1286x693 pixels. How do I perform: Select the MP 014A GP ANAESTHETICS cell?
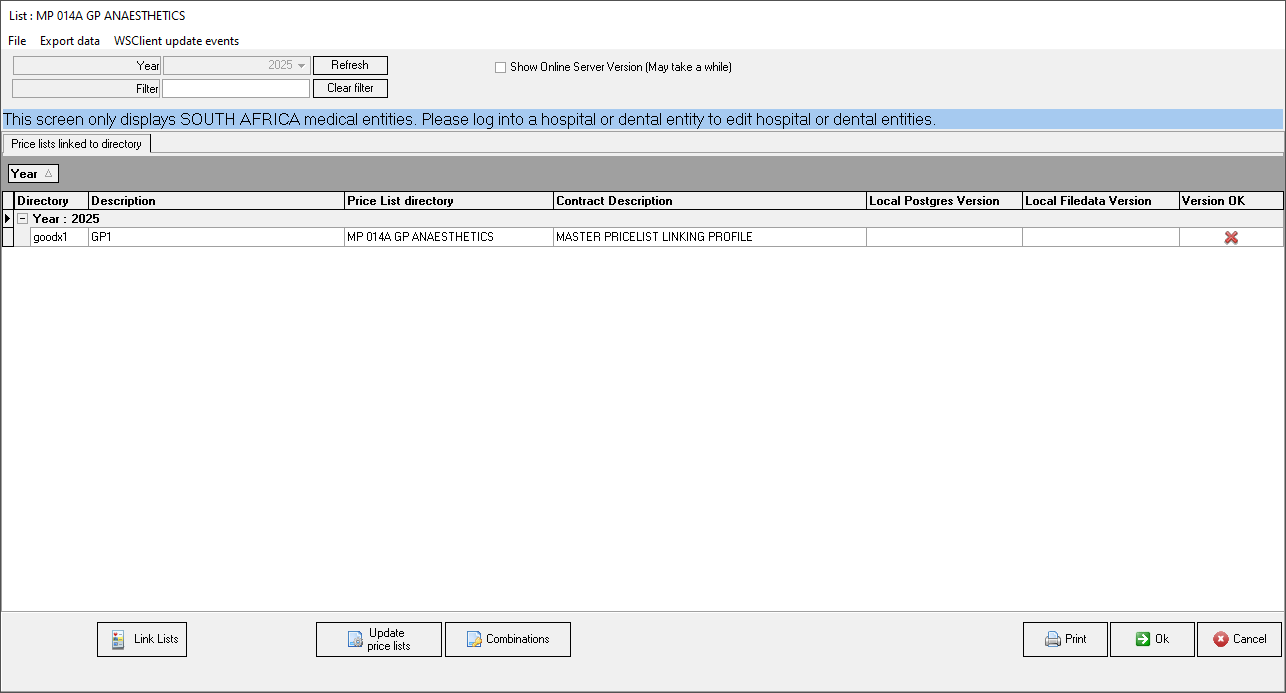coord(449,237)
